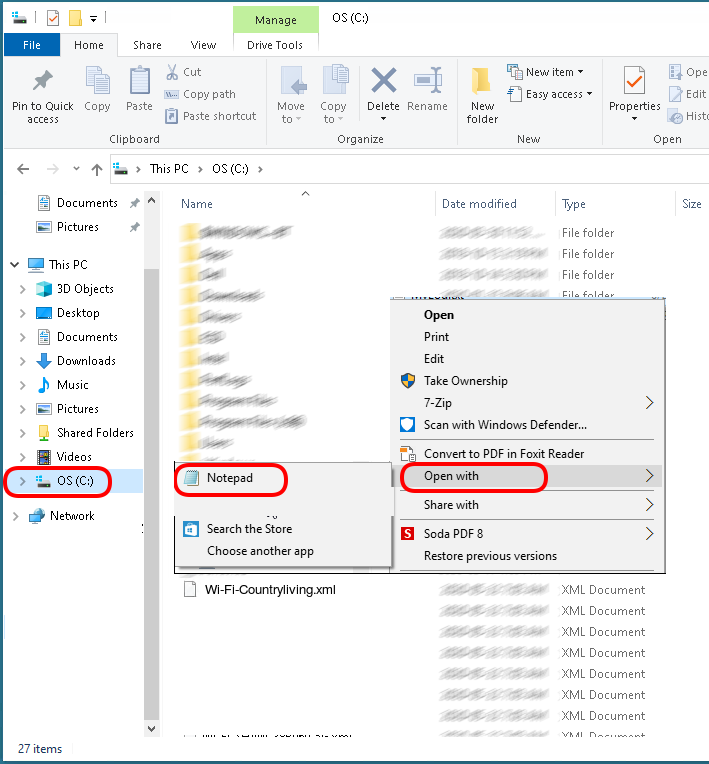Click Restore previous versions
The height and width of the screenshot is (764, 709).
[527, 556]
